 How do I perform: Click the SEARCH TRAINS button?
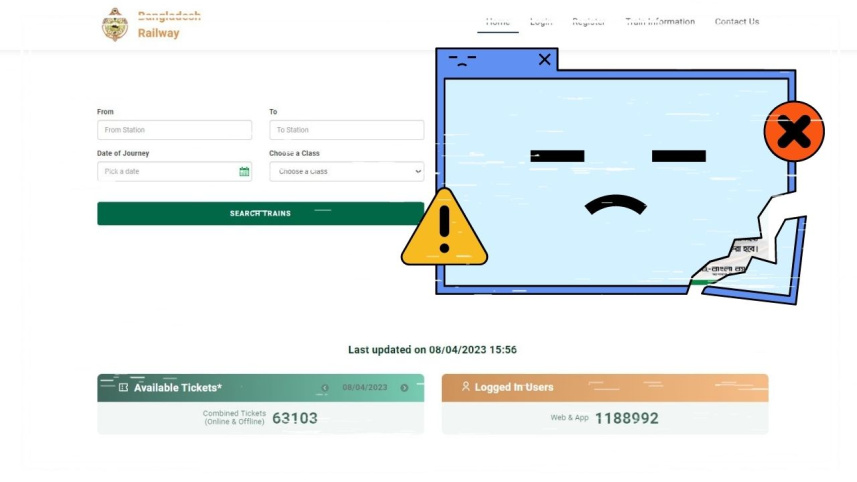point(261,214)
